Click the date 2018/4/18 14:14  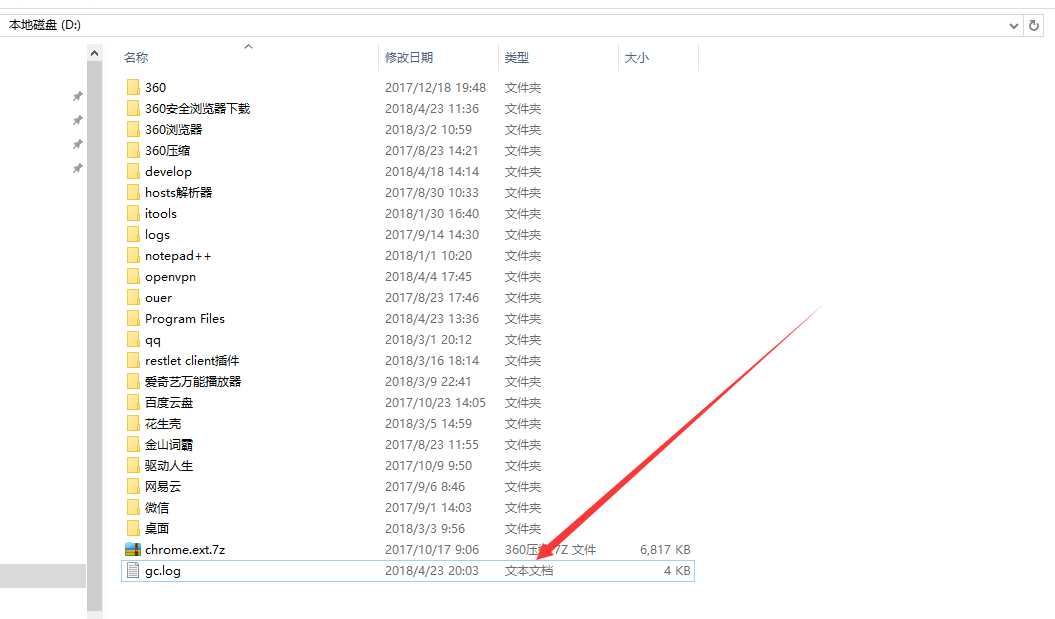432,172
